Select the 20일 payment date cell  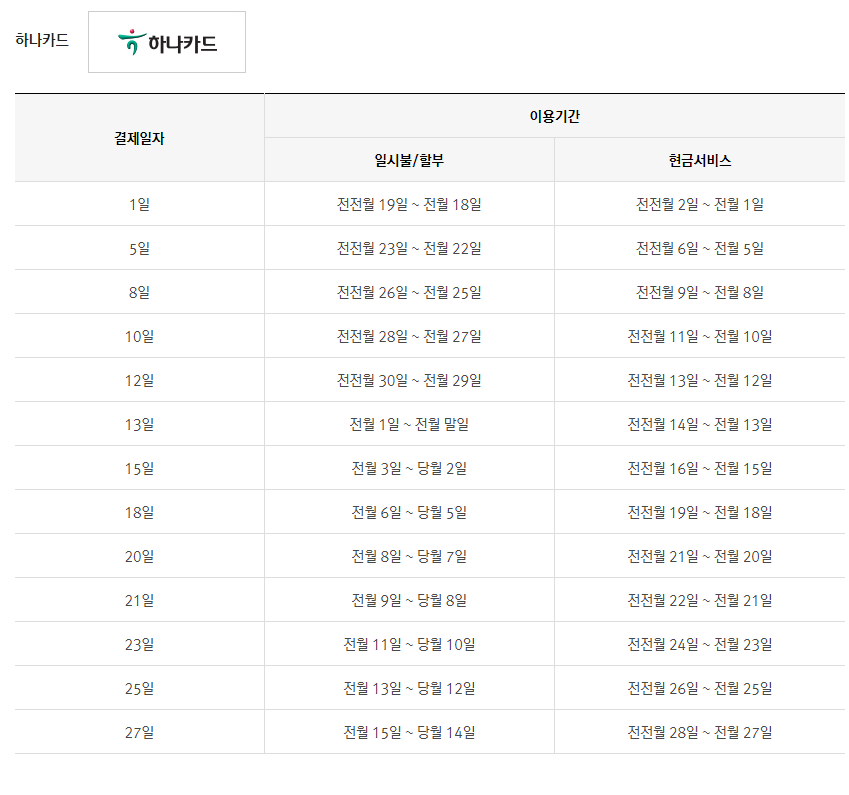coord(139,556)
